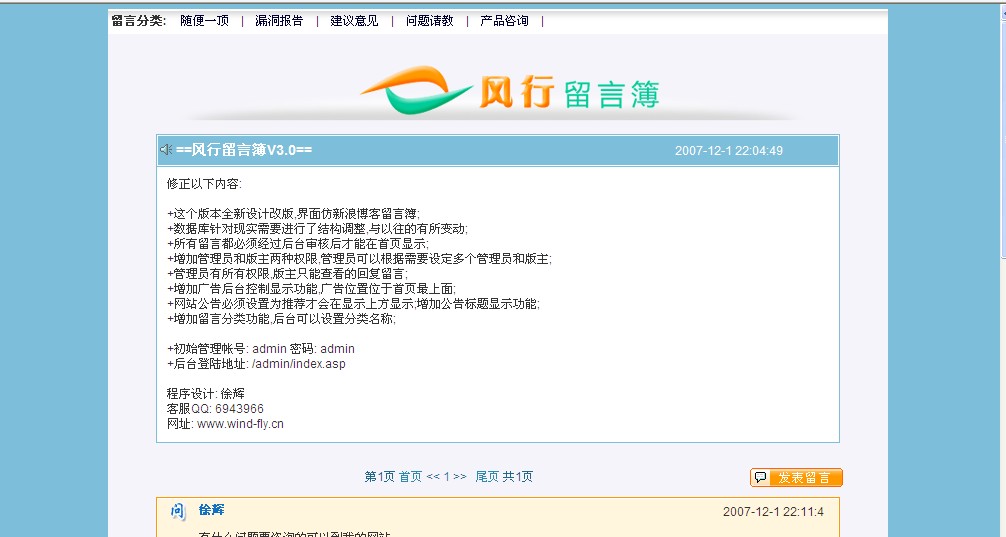Click the 修正以下内容 heading text
1006x537 pixels.
pos(204,184)
